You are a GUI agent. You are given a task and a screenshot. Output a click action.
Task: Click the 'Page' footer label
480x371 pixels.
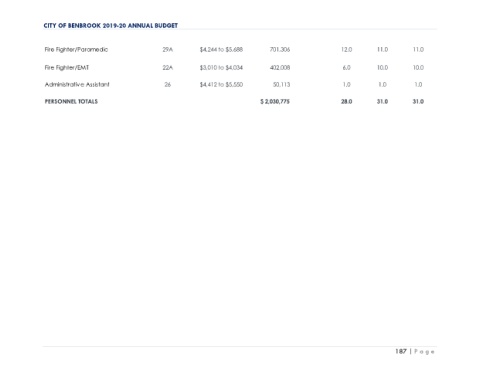coord(424,352)
